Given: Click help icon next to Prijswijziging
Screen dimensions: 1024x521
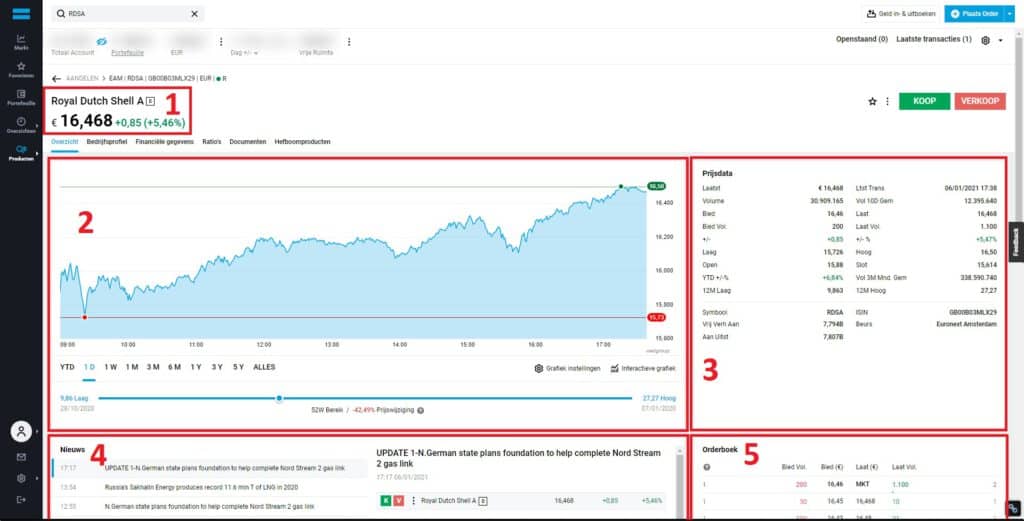Looking at the screenshot, I should (x=421, y=411).
